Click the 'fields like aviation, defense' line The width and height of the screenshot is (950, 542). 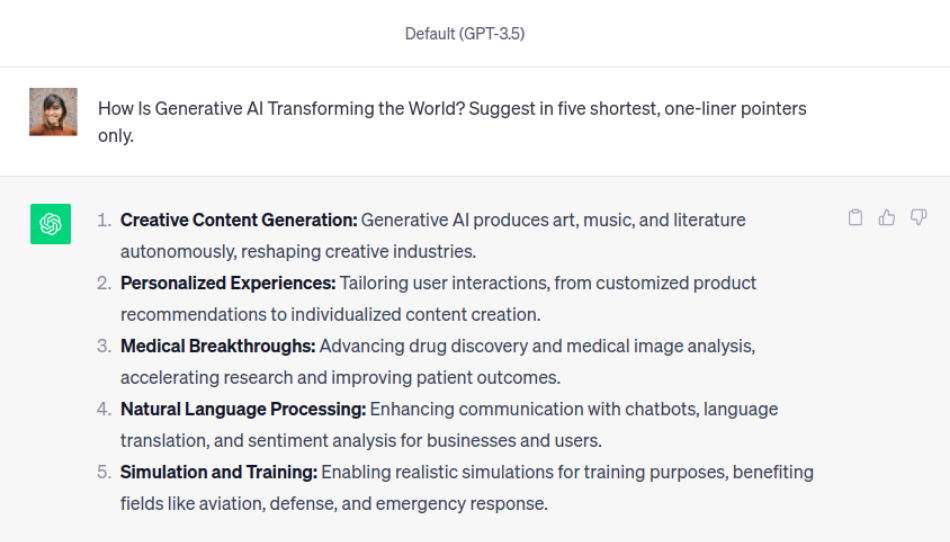pyautogui.click(x=334, y=503)
